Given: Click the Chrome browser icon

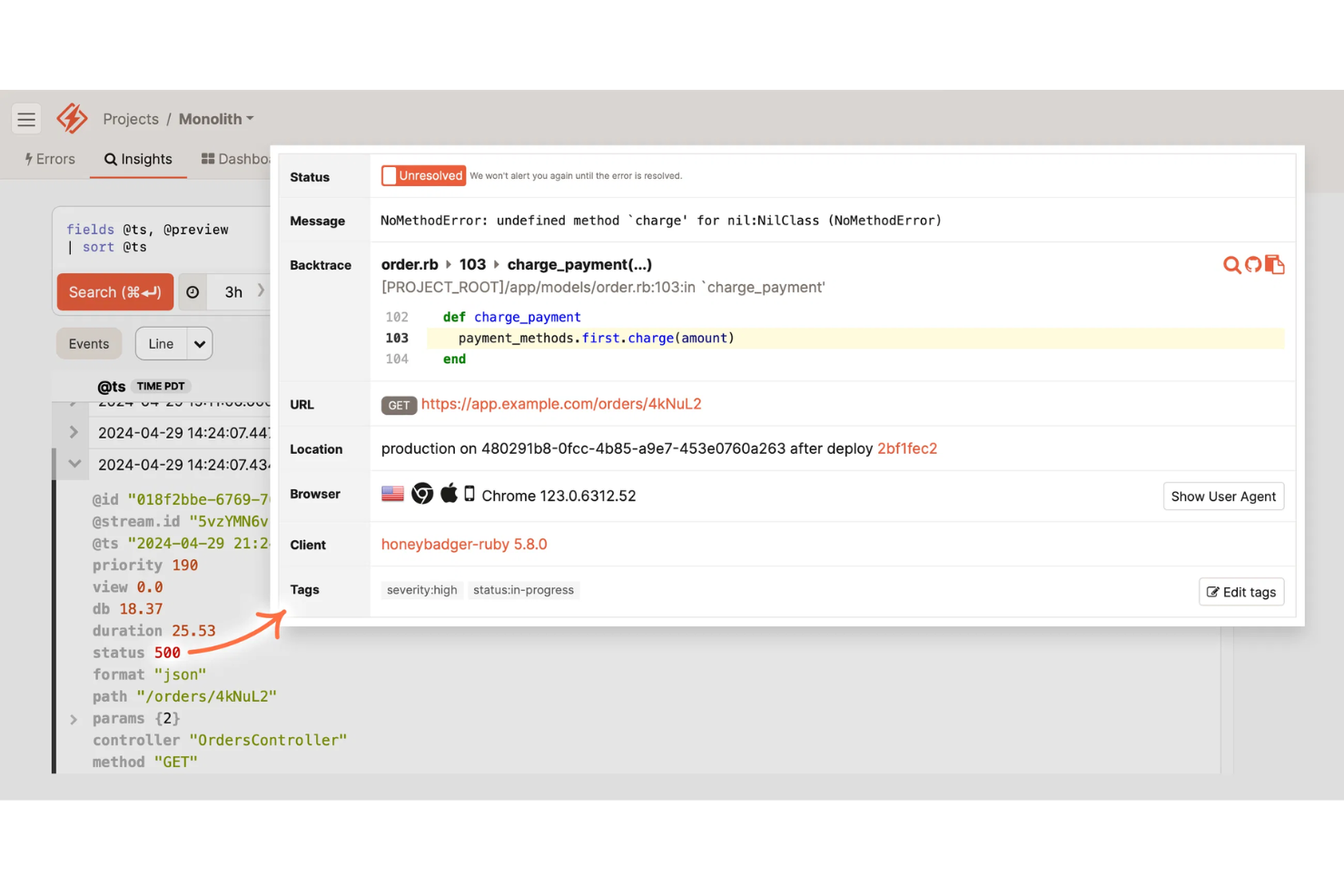Looking at the screenshot, I should pyautogui.click(x=422, y=494).
